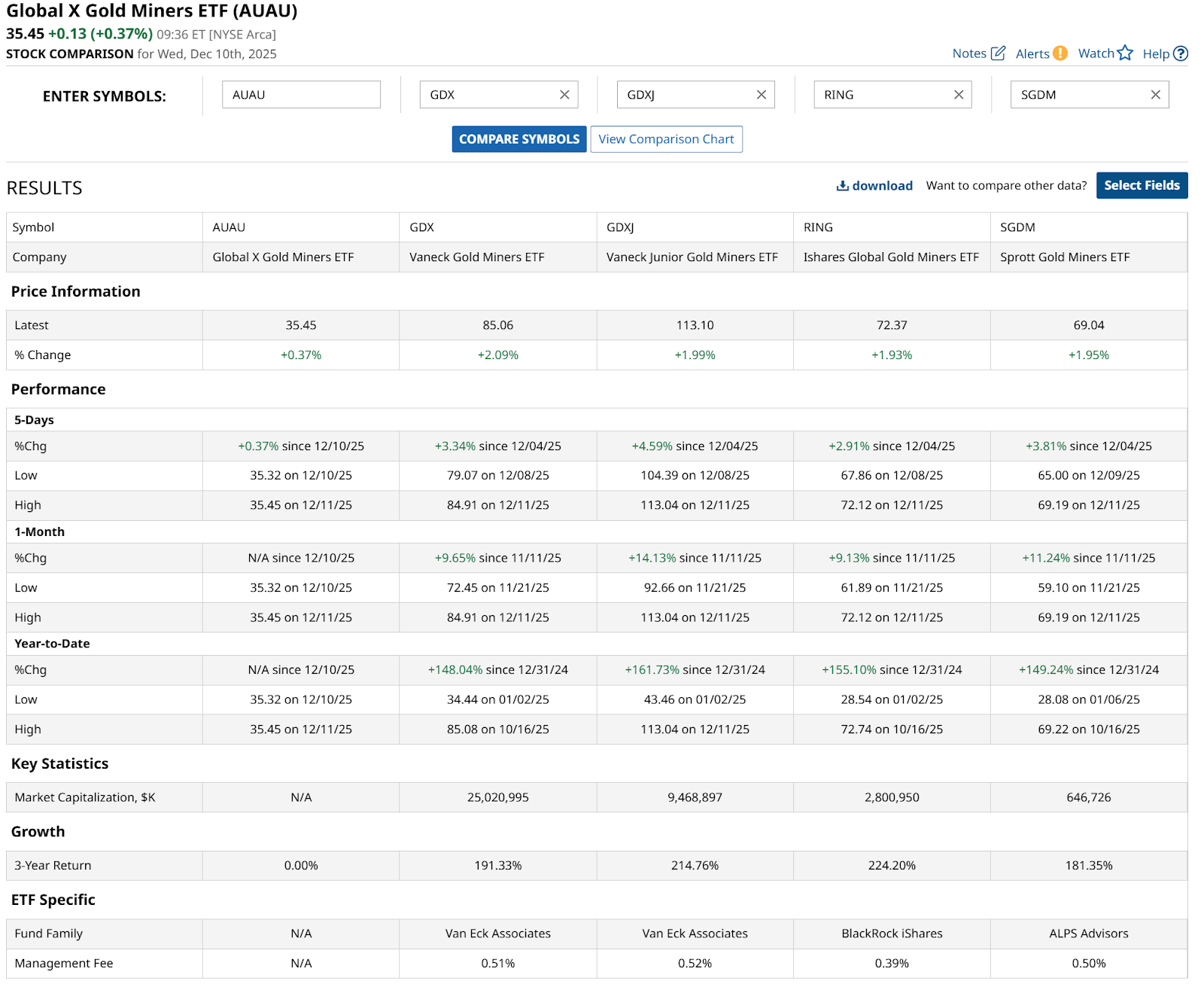Click the Select Fields button
Screen dimensions: 1204x993
(1141, 186)
